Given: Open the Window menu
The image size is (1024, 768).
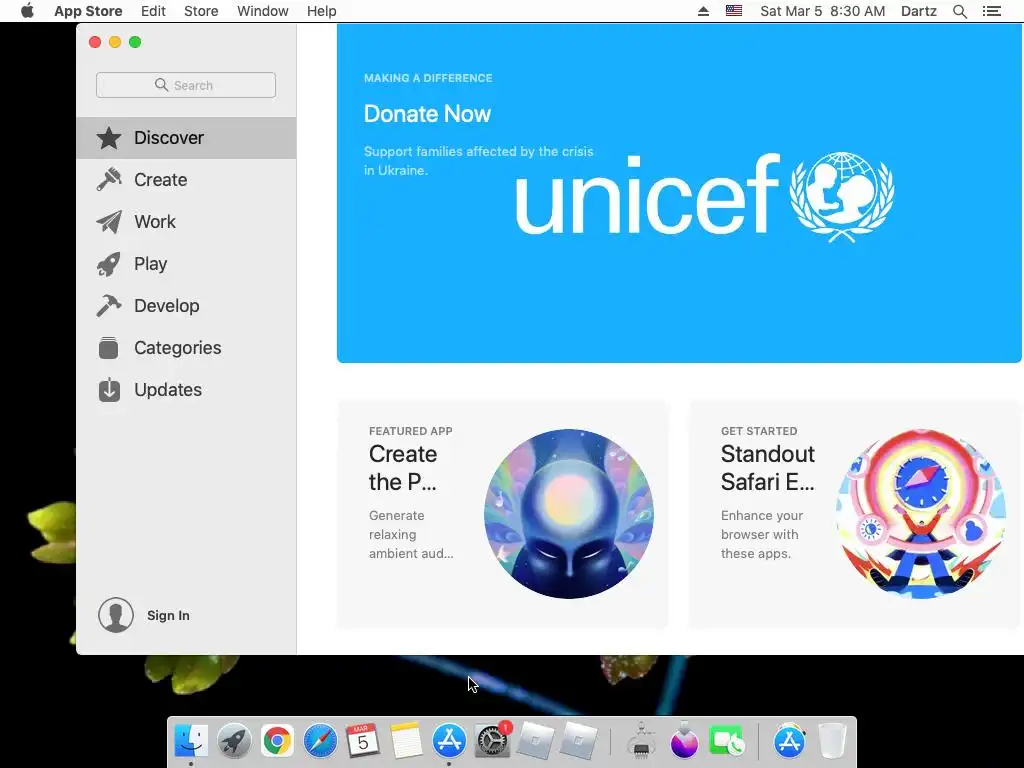Looking at the screenshot, I should 263,11.
